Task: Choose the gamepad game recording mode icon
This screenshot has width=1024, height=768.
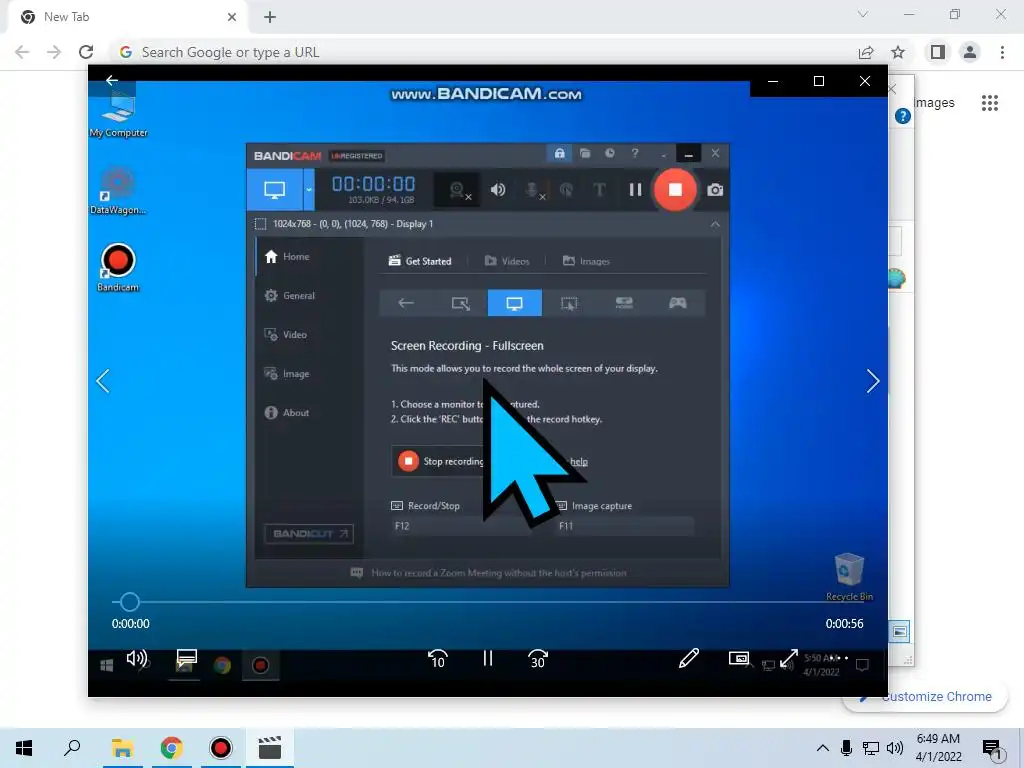Action: (x=677, y=303)
